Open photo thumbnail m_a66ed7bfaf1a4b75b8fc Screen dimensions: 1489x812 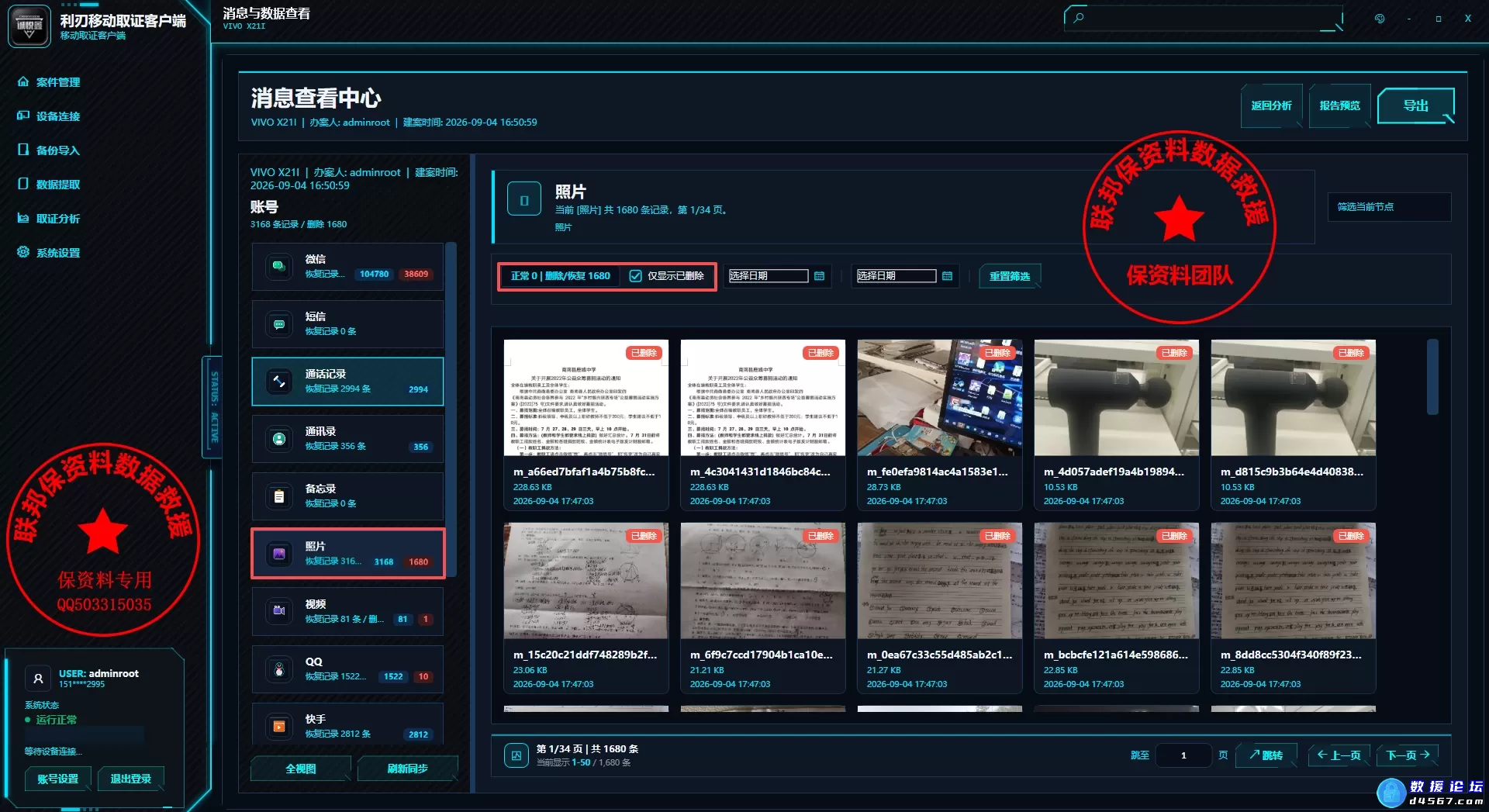tap(586, 398)
